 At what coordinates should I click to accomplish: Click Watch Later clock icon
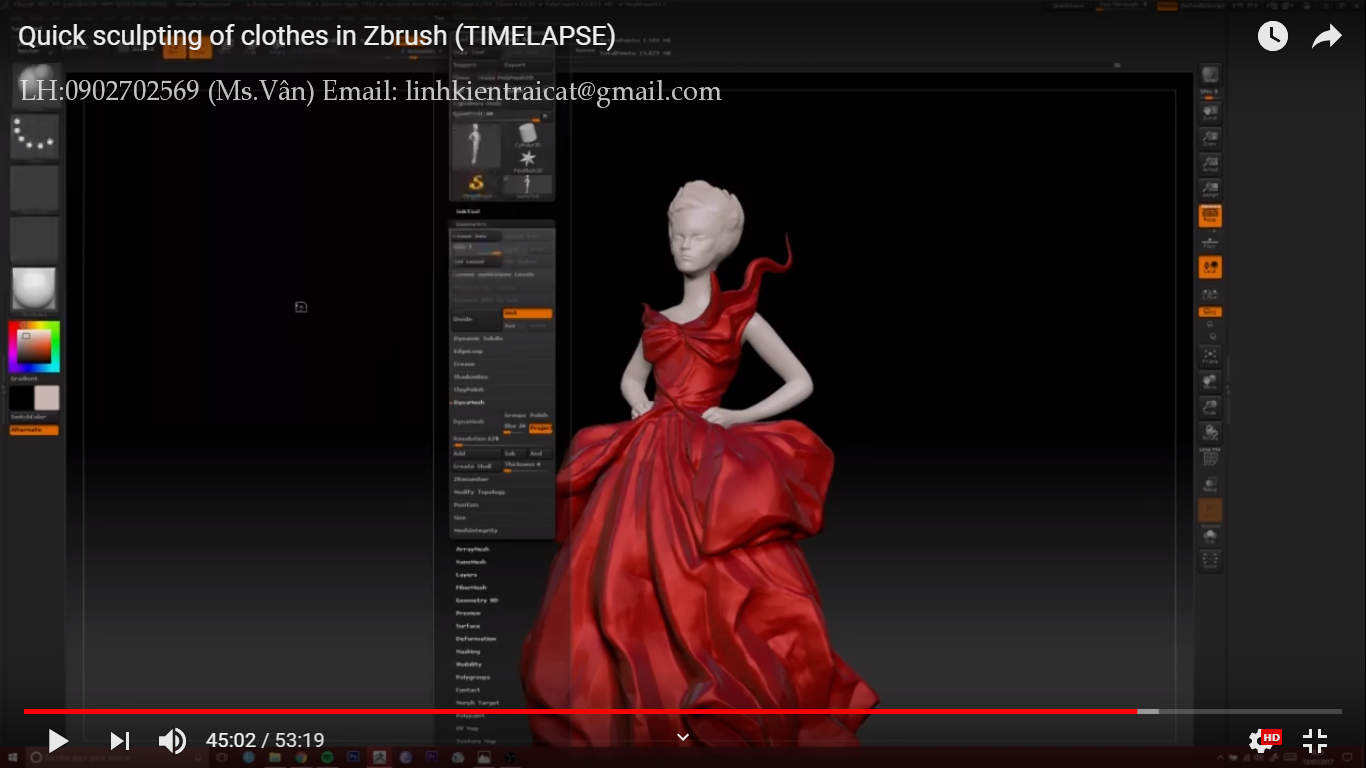[x=1272, y=37]
